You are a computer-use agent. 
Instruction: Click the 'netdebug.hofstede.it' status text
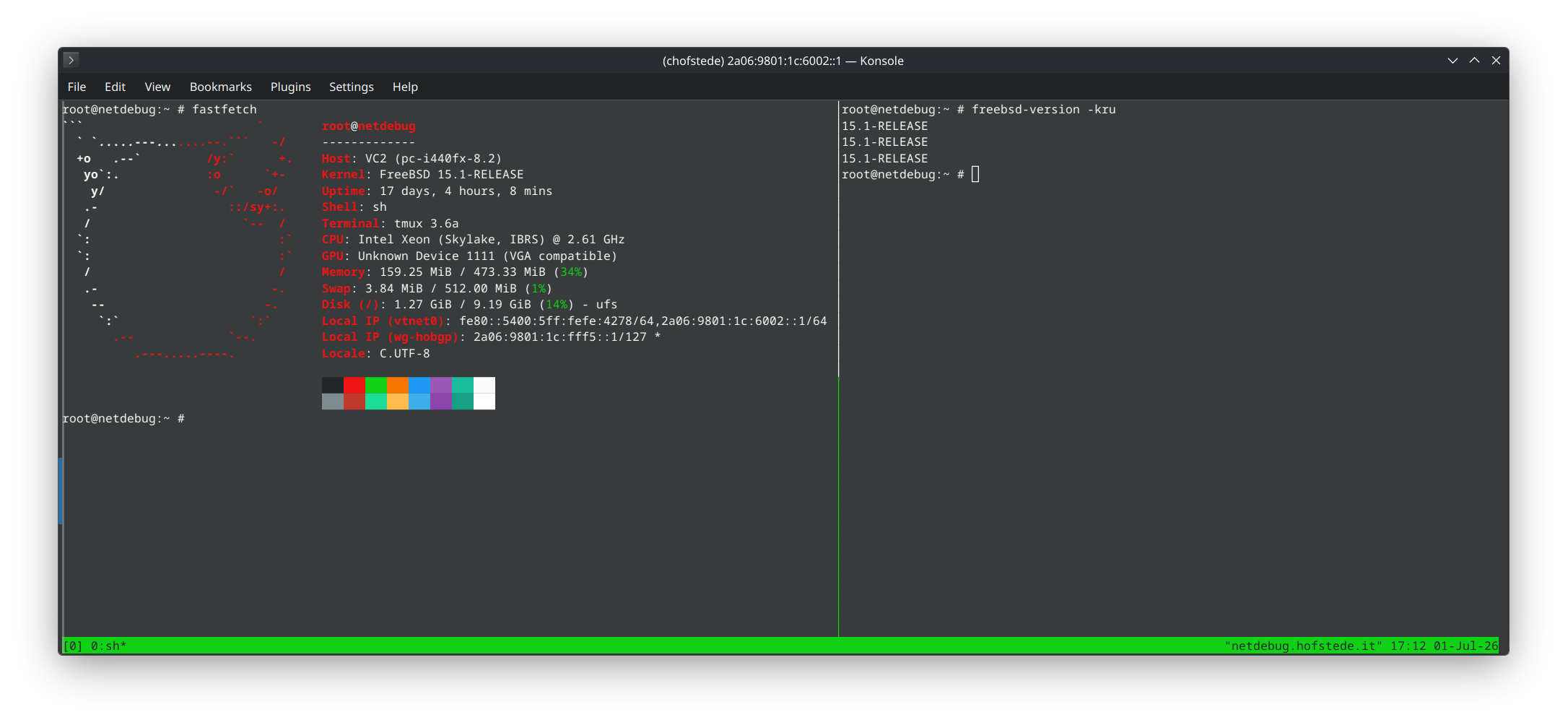click(1303, 646)
